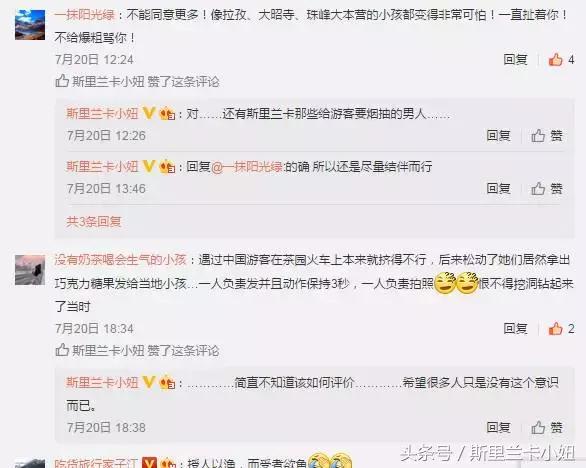The height and width of the screenshot is (468, 586).
Task: Reply to the 7月20日 12:26 sub-comment
Action: coord(499,136)
